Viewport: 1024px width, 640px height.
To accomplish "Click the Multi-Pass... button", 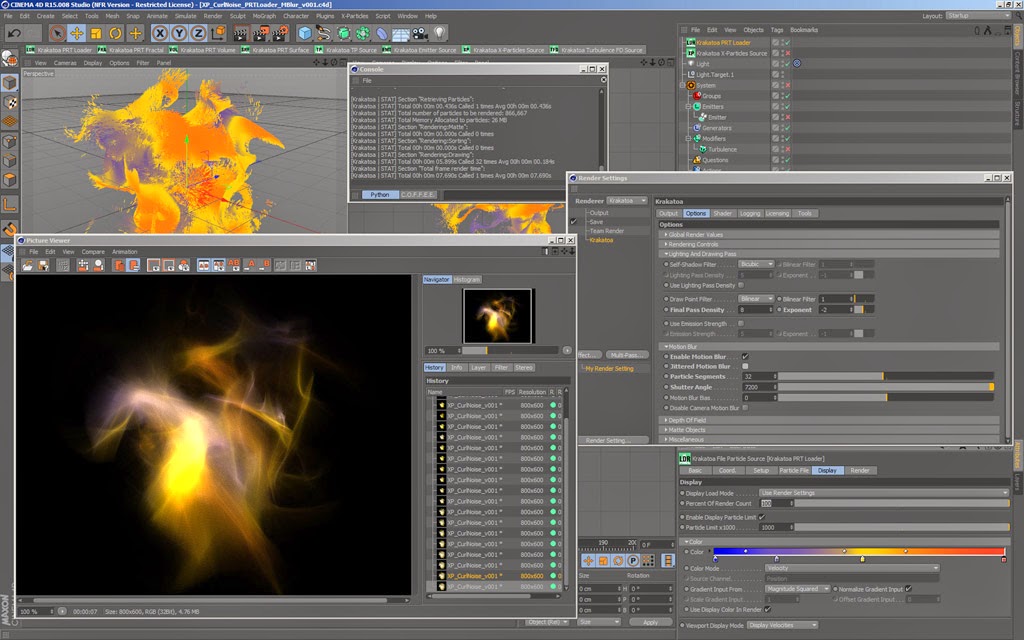I will tap(627, 354).
